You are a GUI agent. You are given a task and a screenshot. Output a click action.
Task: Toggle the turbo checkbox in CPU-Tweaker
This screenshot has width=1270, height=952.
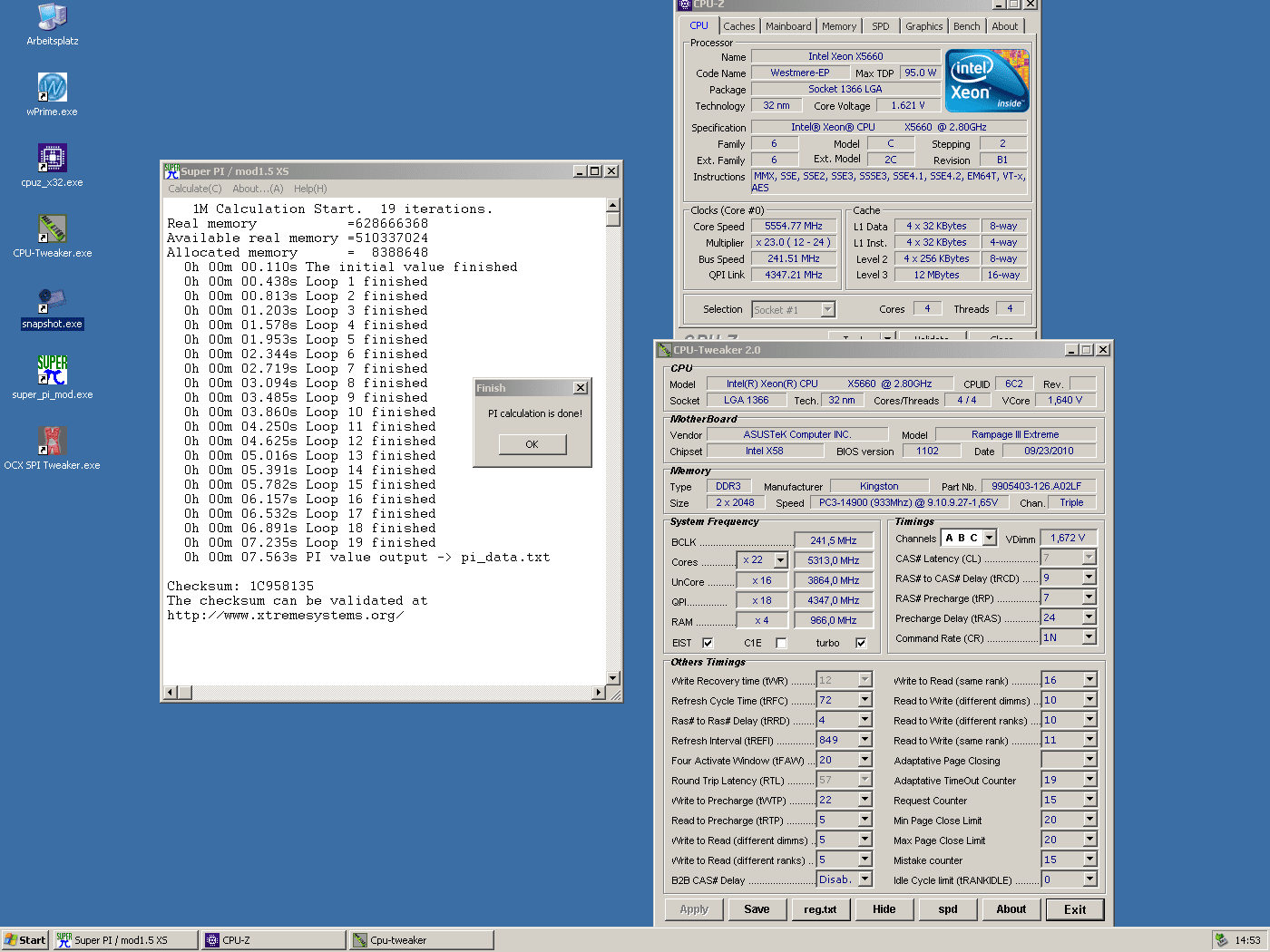(861, 643)
